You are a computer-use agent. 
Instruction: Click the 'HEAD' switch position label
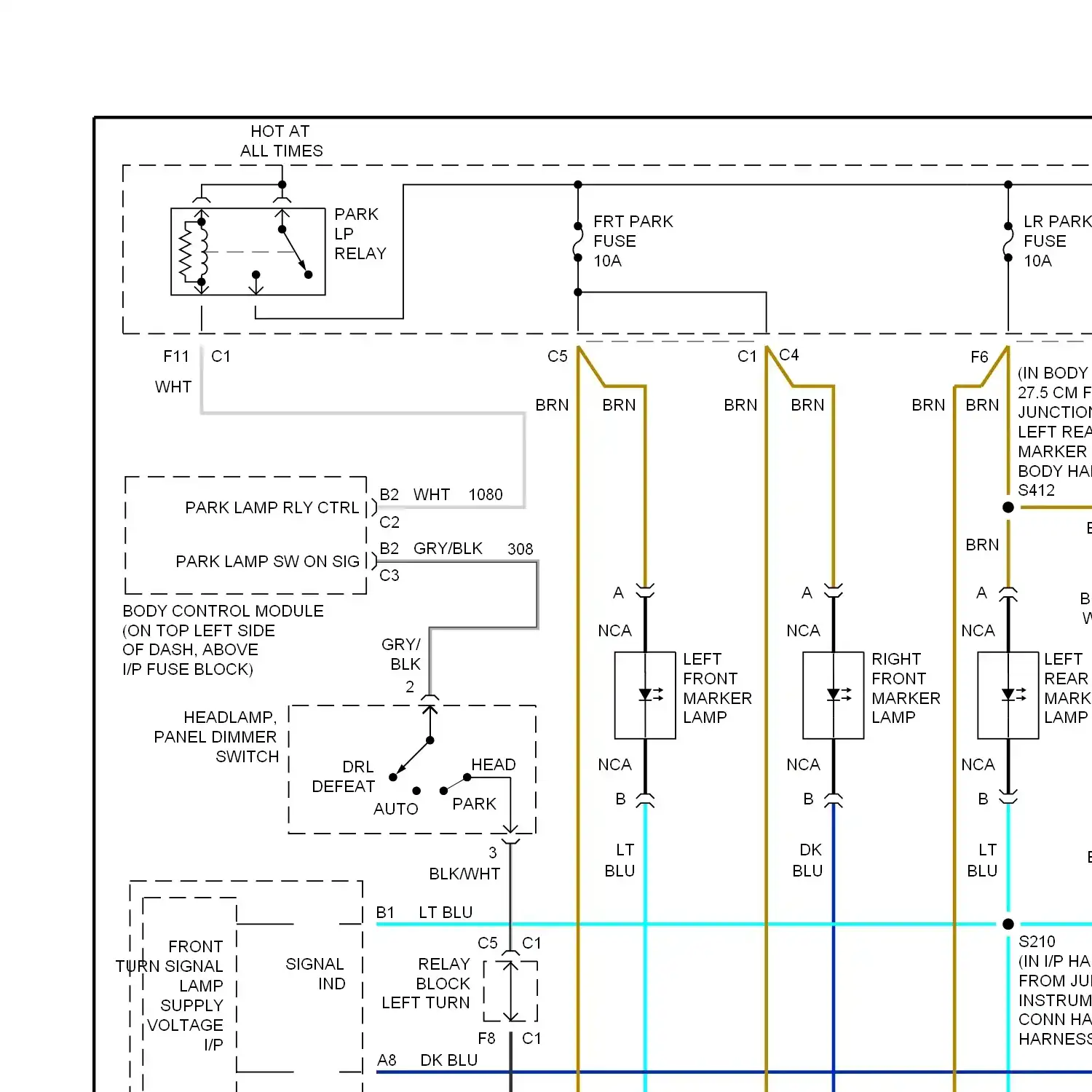[494, 764]
